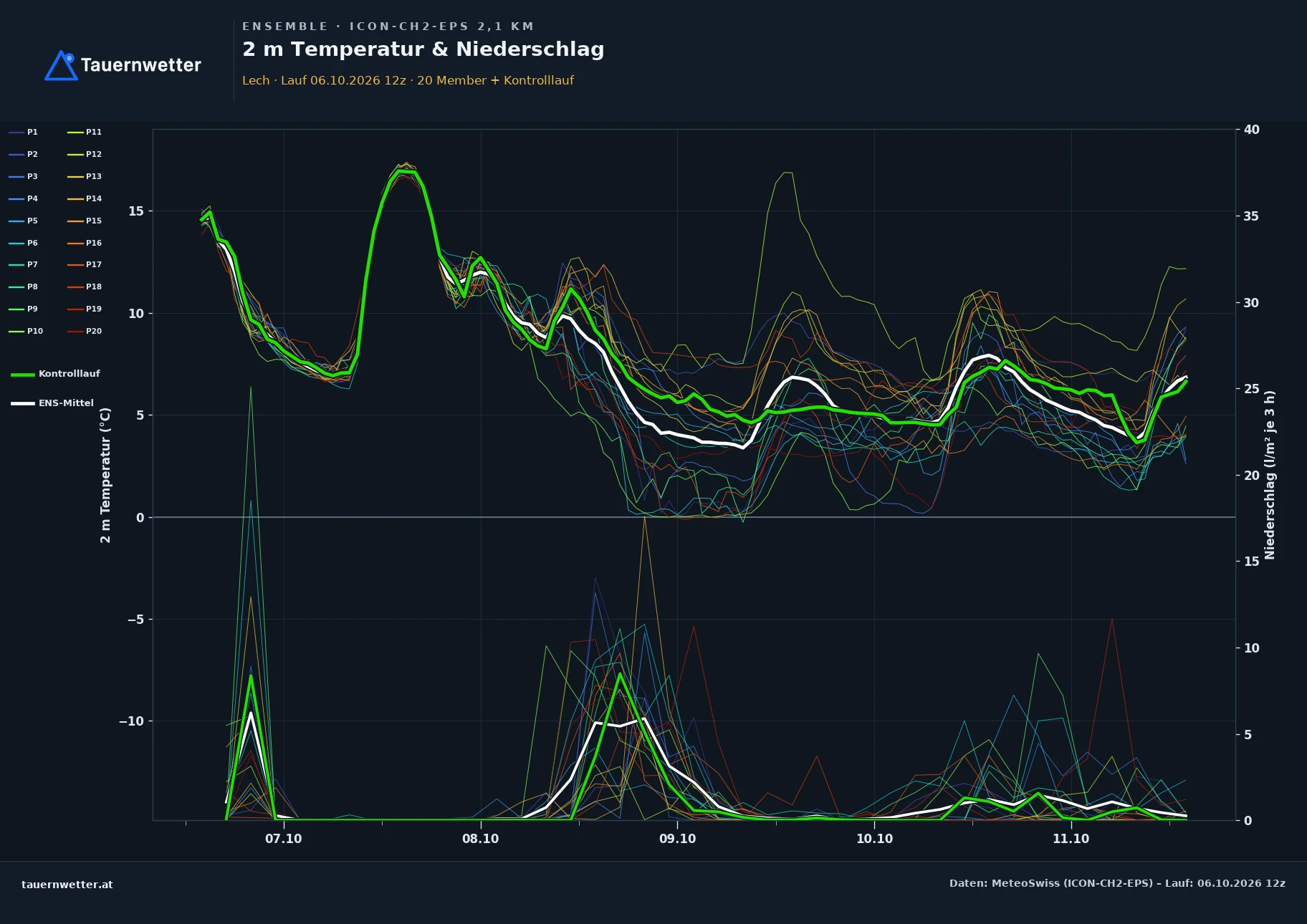Screen dimensions: 1307x924
Task: Click the Tauernwetter brand name text
Action: pos(140,65)
